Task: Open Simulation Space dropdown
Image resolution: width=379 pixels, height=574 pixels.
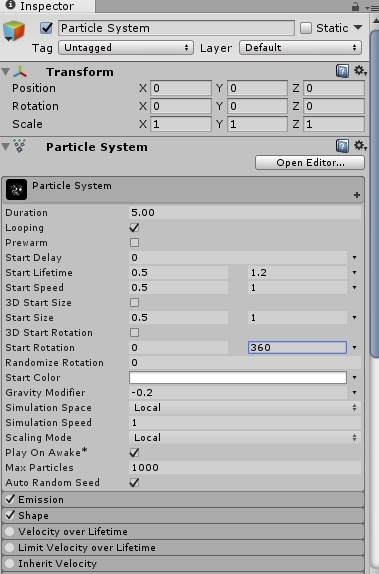Action: (245, 408)
